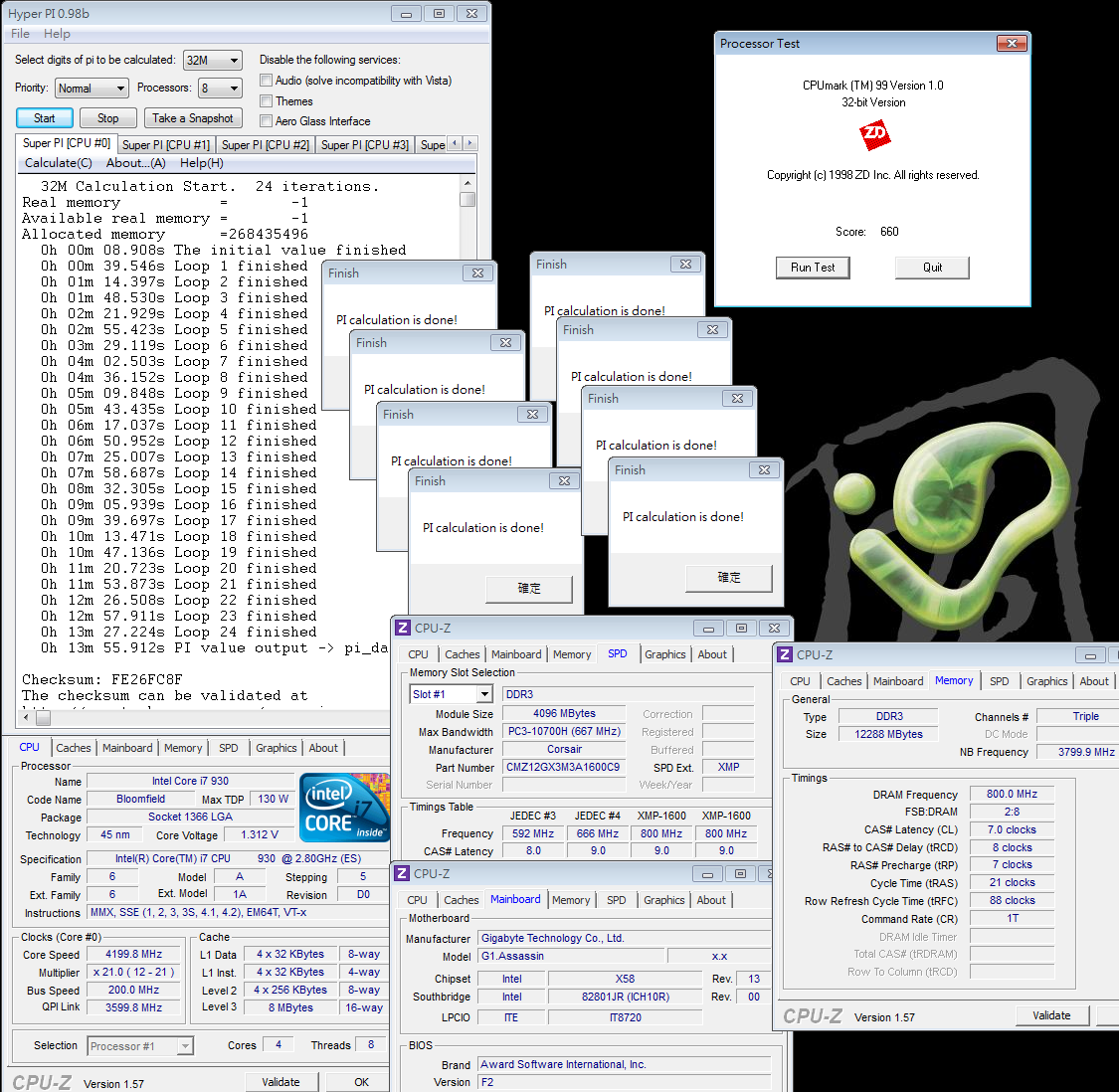Click the CPU Name field Intel Core i7 930
Viewport: 1119px width, 1092px height.
tap(190, 782)
